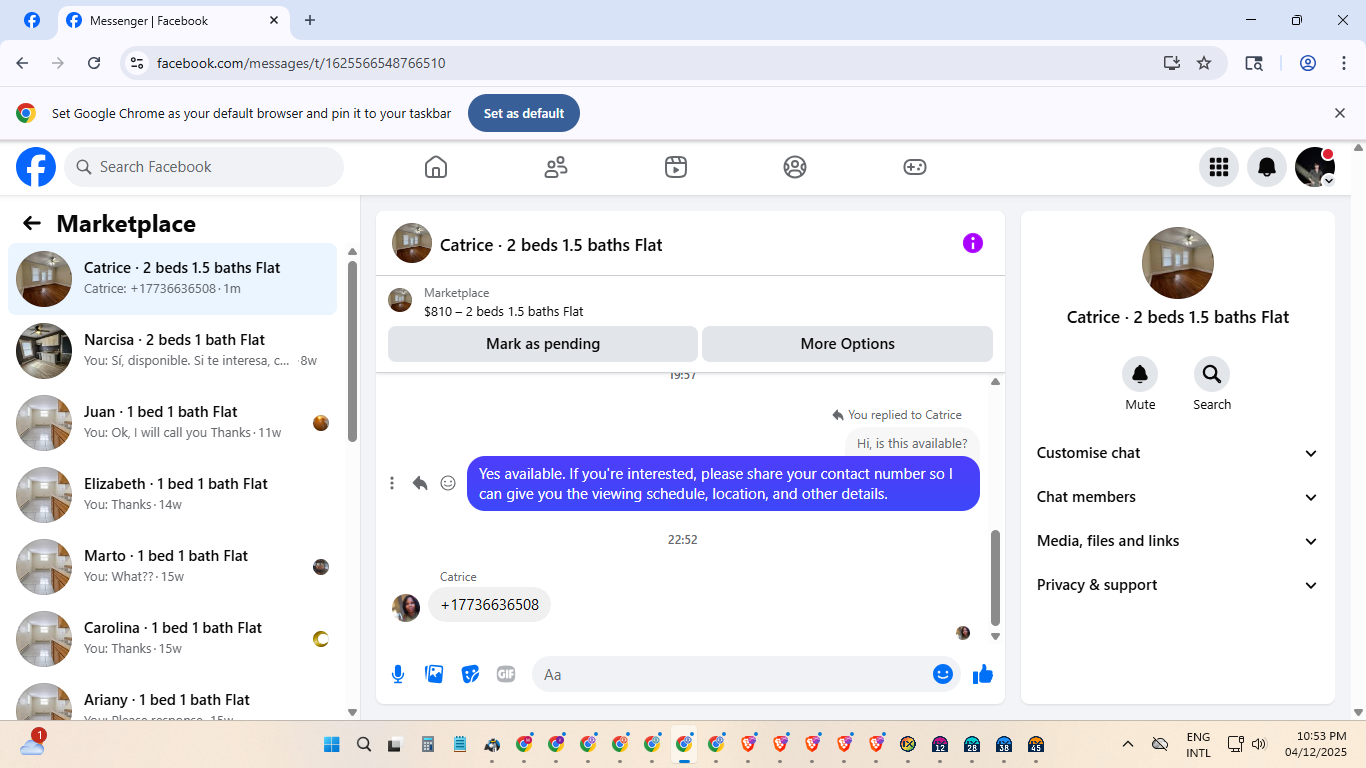Screen dimensions: 1366x768
Task: Open the Windows Start menu
Action: [332, 744]
